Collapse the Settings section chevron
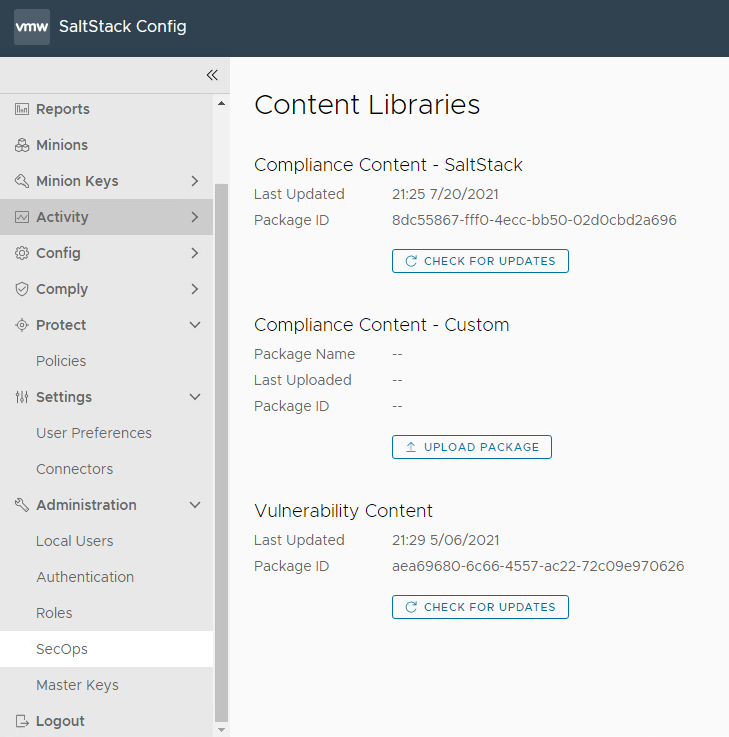 click(195, 397)
